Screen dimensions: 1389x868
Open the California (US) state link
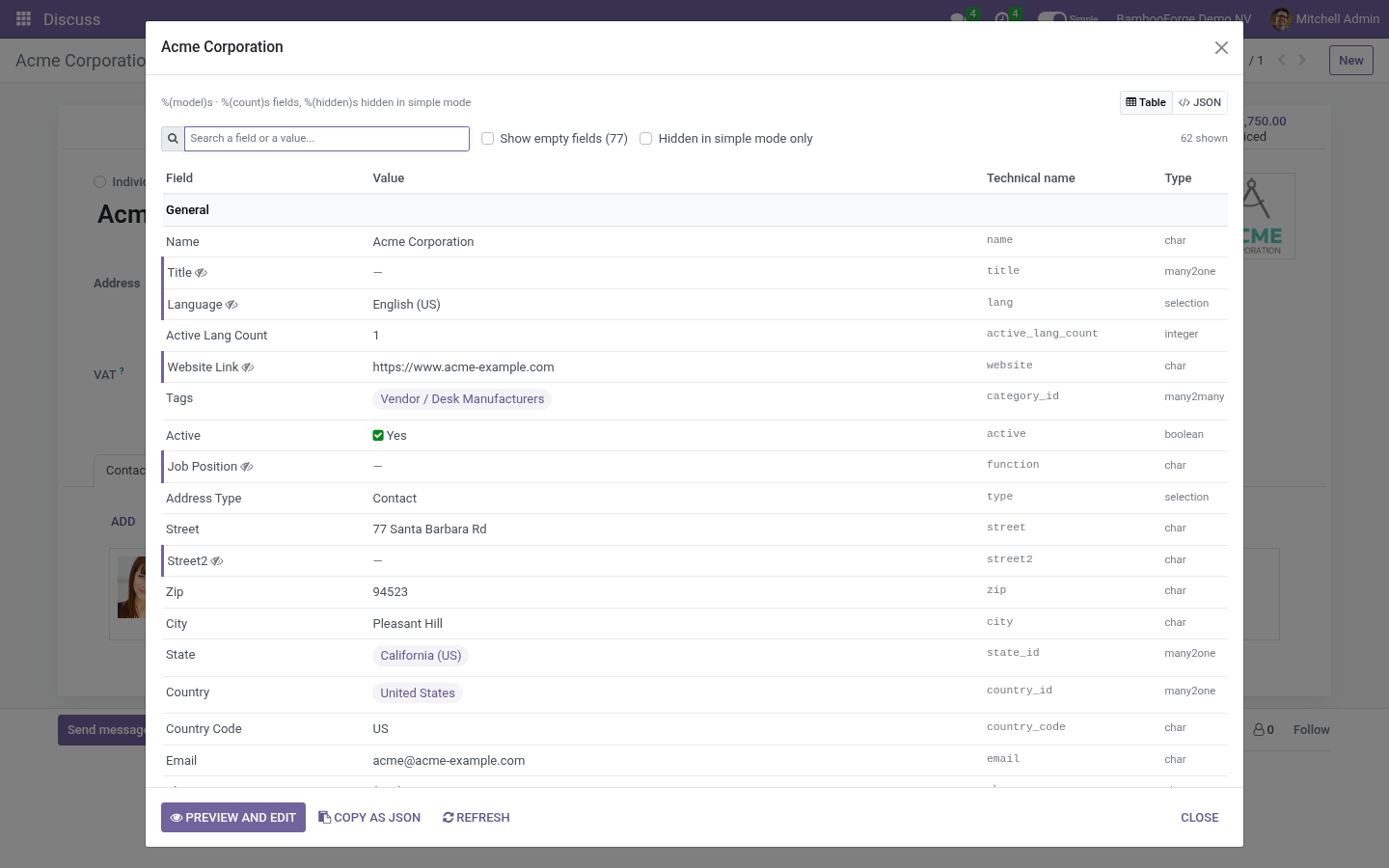(x=421, y=656)
